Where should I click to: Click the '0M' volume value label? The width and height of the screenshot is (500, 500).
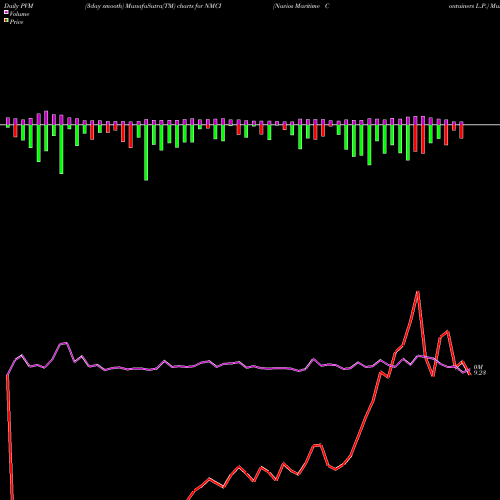click(x=478, y=367)
